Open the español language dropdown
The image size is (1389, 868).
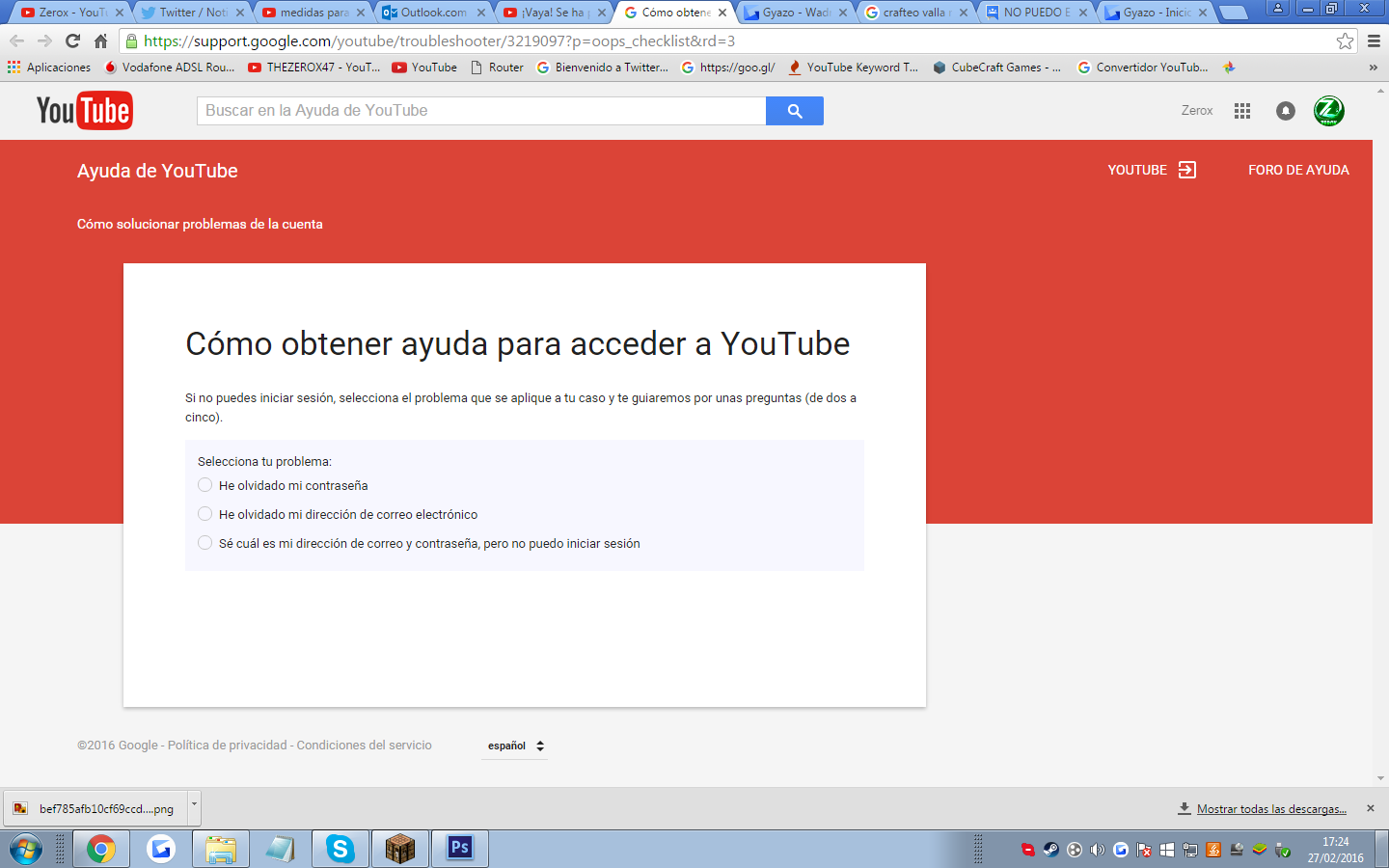pos(516,746)
